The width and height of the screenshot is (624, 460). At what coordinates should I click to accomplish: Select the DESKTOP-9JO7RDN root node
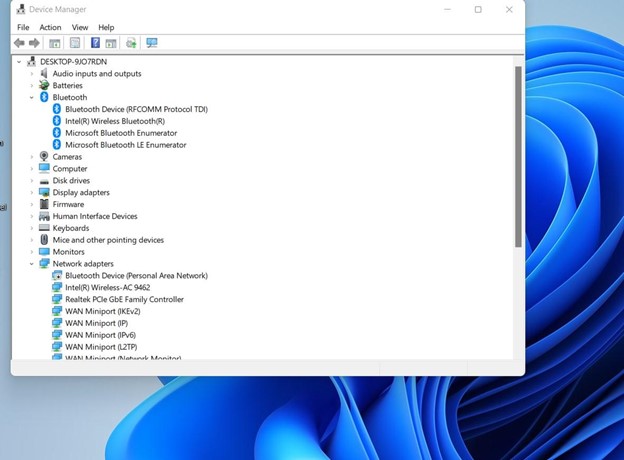[72, 61]
